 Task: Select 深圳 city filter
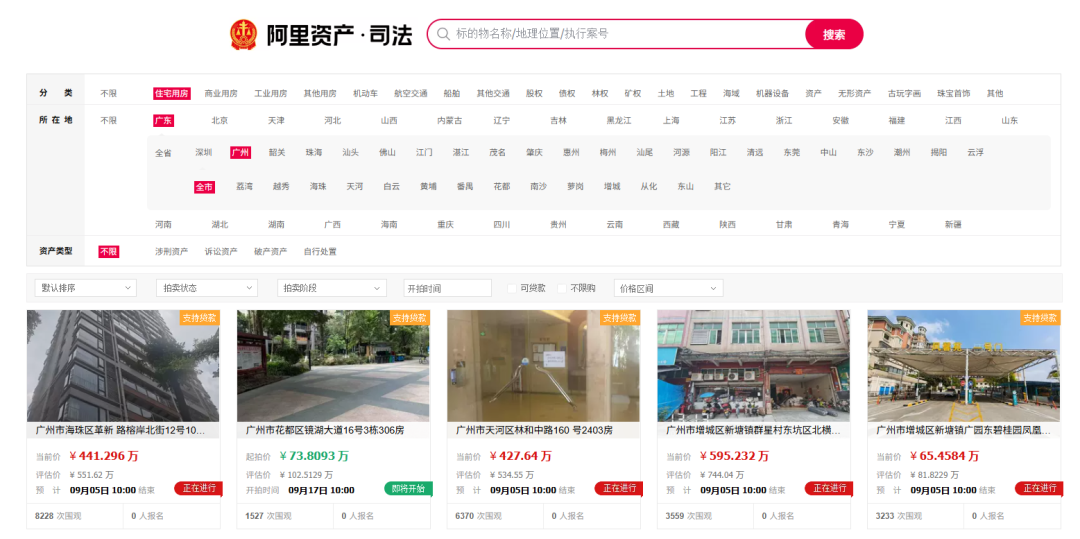pyautogui.click(x=204, y=153)
